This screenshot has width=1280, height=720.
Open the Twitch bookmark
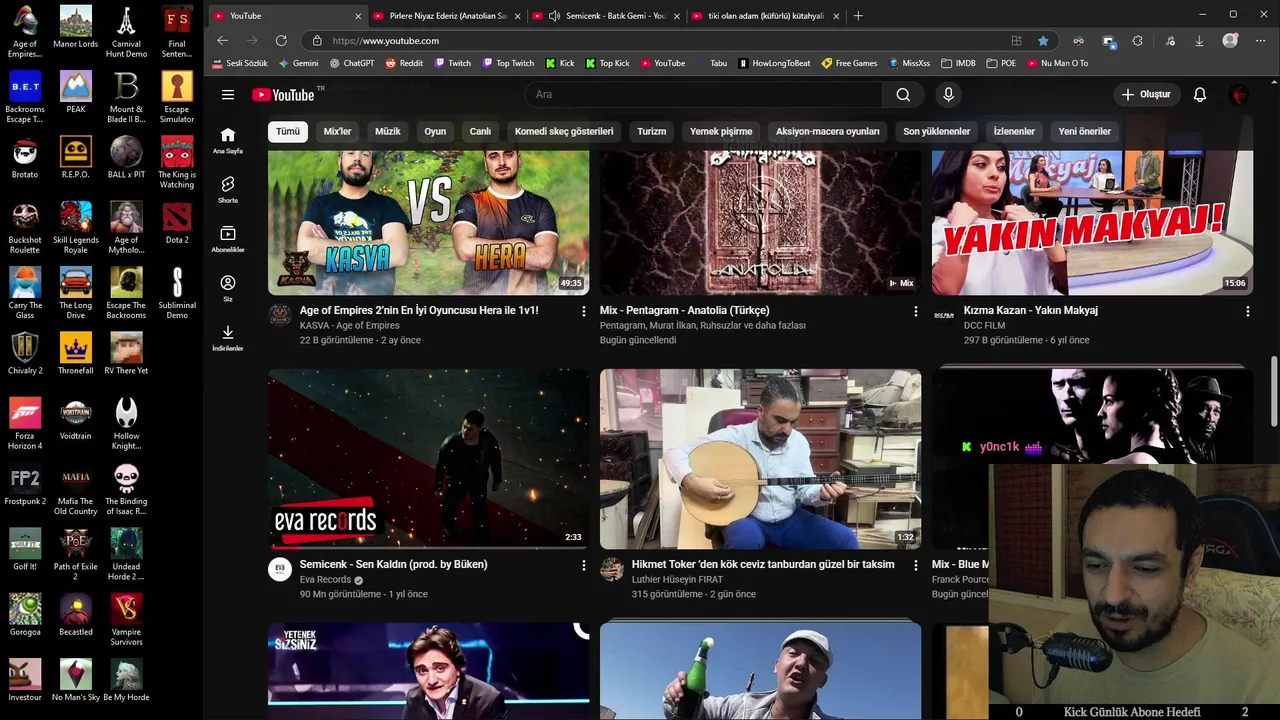(452, 63)
